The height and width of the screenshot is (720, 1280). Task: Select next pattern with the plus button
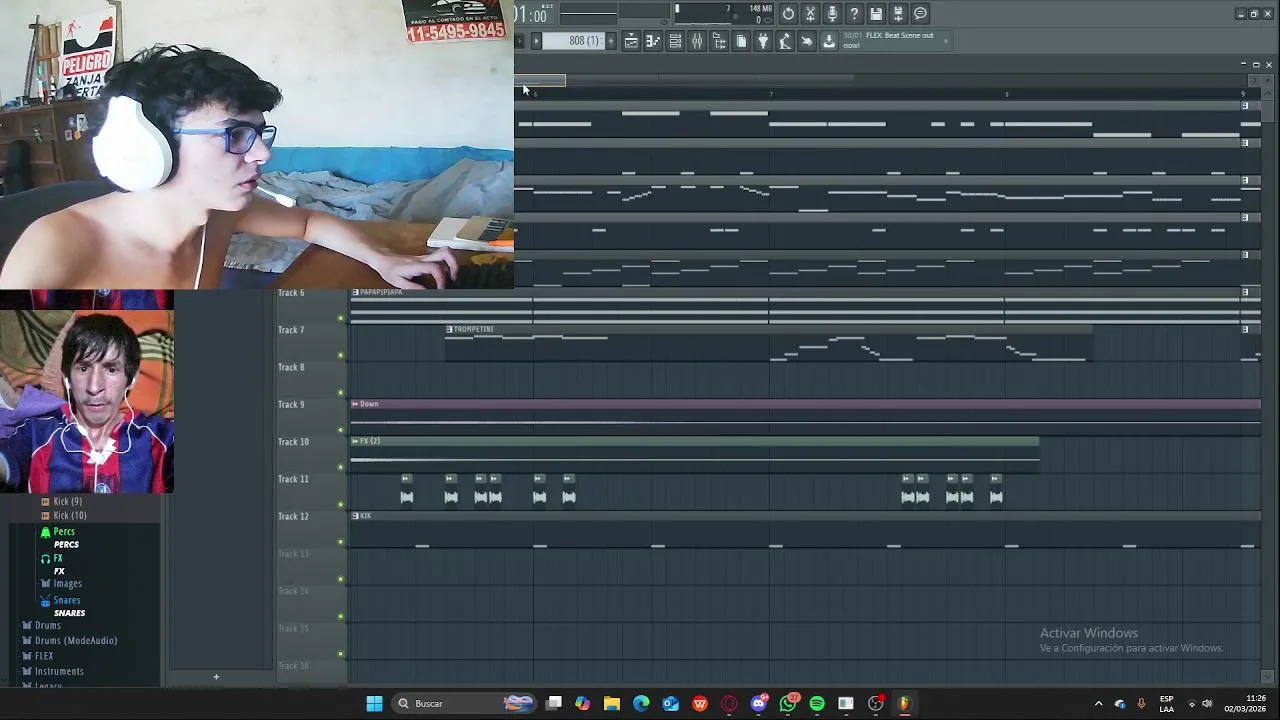point(609,41)
